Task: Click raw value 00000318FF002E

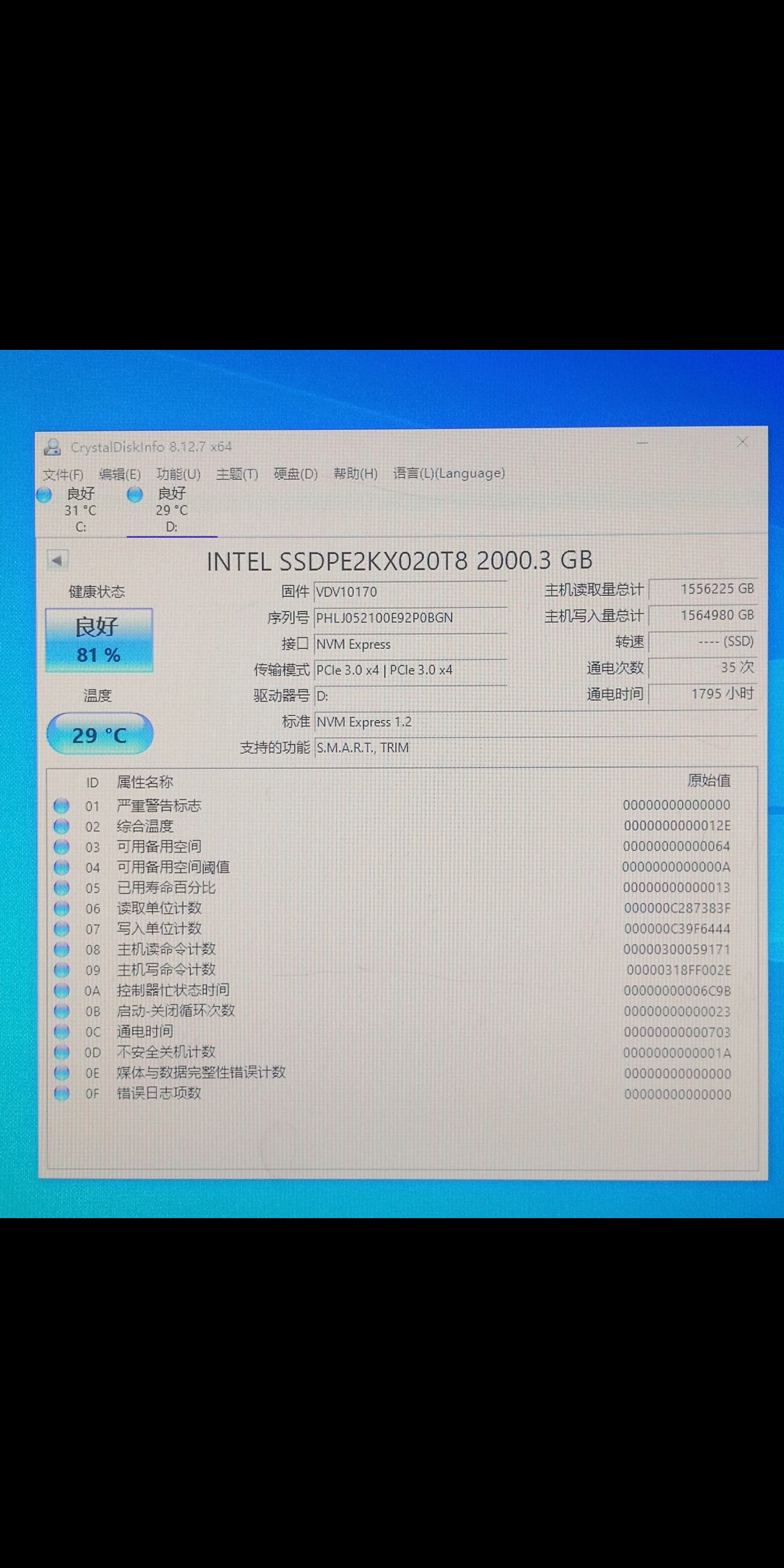Action: pos(679,970)
